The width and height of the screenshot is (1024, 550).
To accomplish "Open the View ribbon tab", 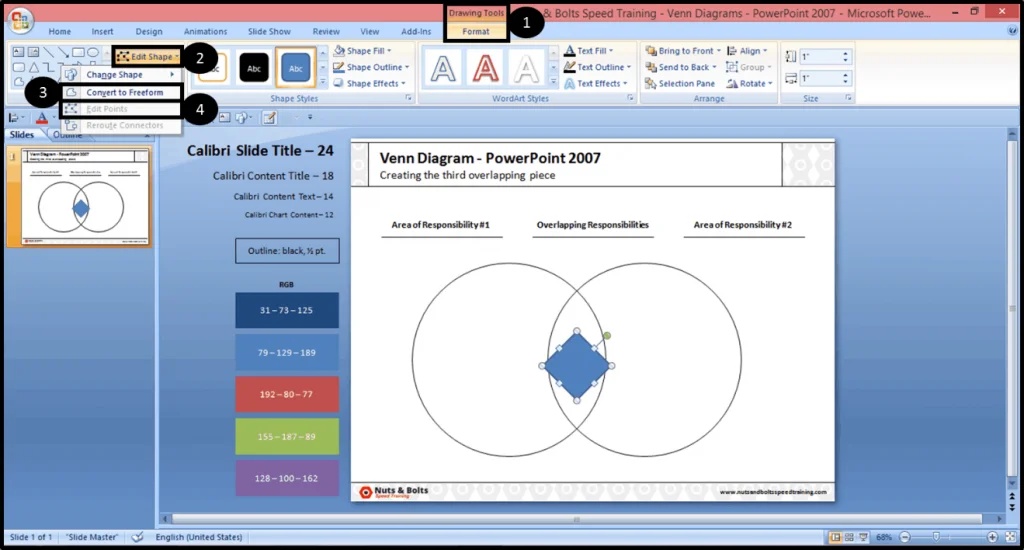I will (x=370, y=31).
